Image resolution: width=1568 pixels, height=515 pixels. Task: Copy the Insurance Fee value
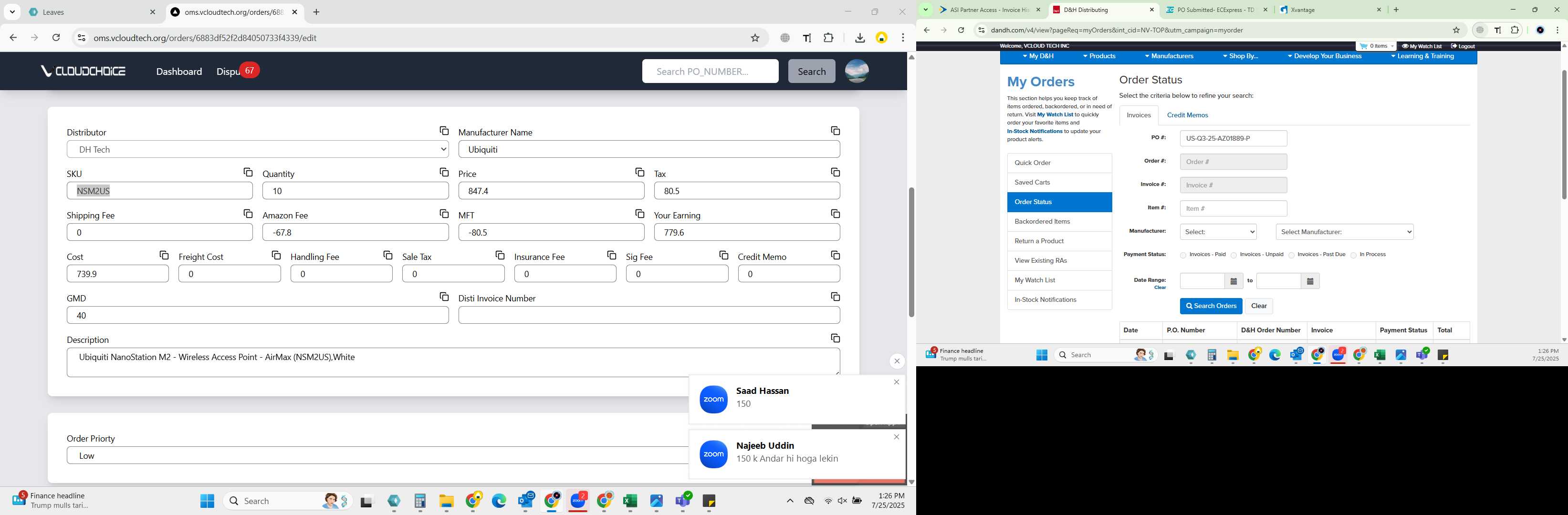click(611, 255)
